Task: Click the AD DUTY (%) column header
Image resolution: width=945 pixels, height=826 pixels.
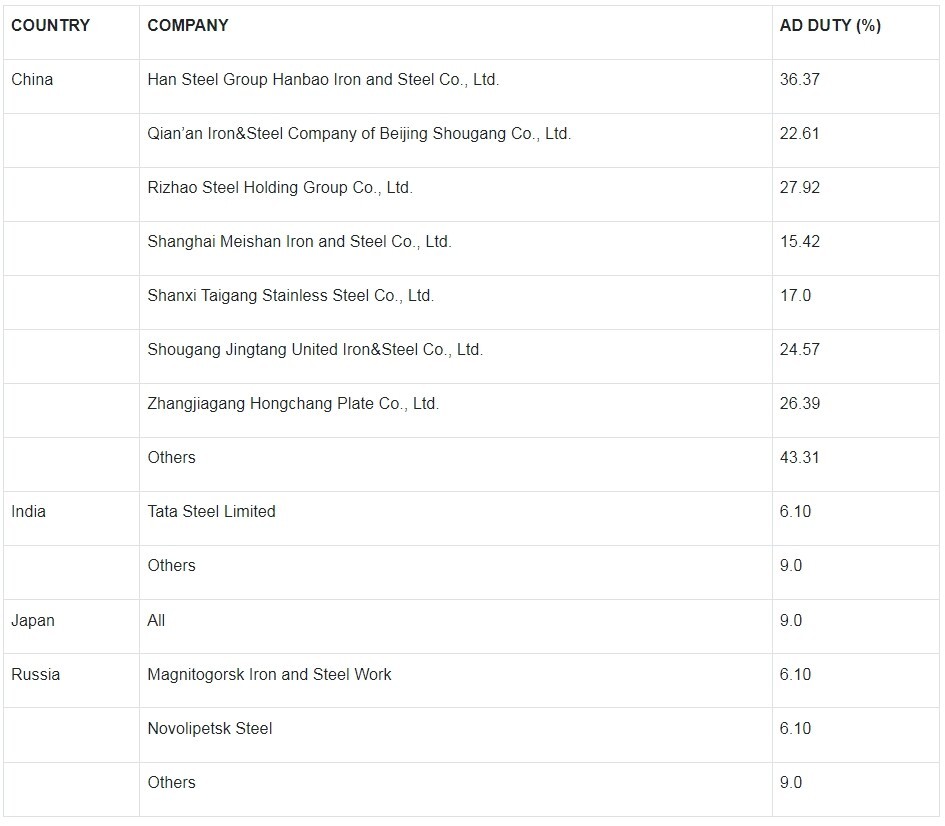Action: (830, 26)
